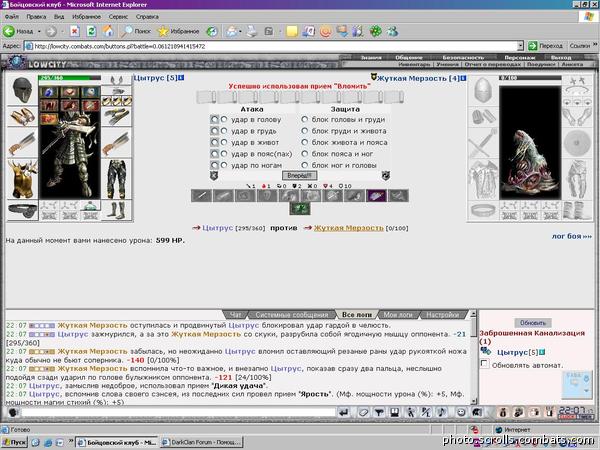The image size is (600, 450).
Task: Refresh the page using the green arrows icon
Action: [91, 31]
